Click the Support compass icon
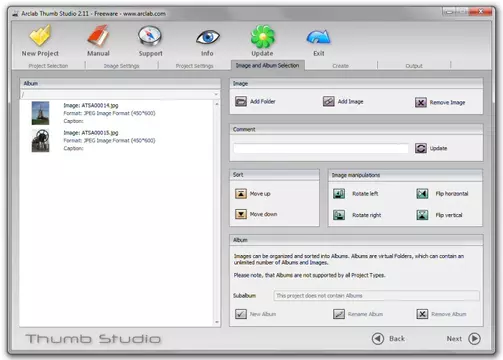 (150, 36)
